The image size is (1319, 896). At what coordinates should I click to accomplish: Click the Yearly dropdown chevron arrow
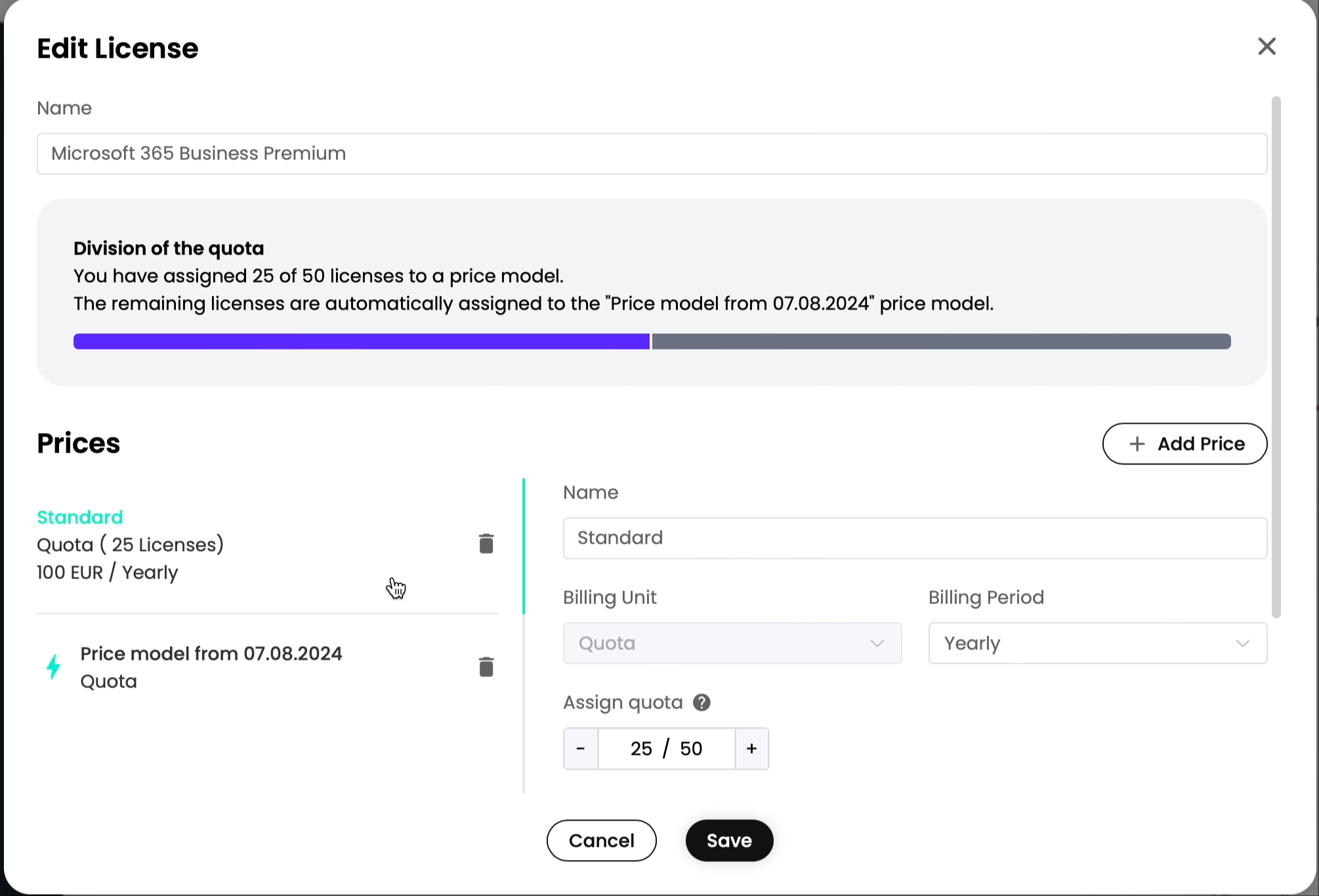pyautogui.click(x=1242, y=643)
